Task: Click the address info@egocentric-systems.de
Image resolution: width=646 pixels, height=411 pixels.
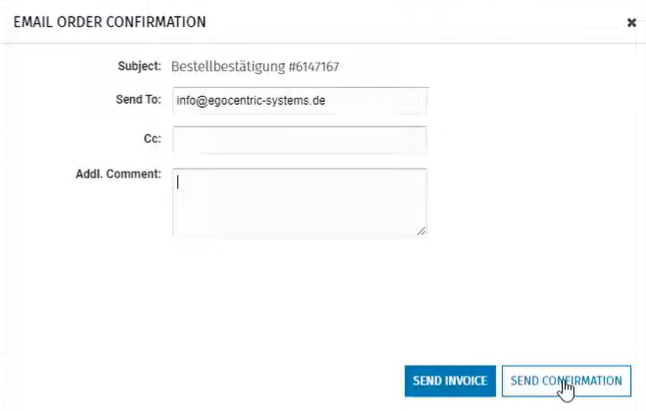Action: coord(250,101)
